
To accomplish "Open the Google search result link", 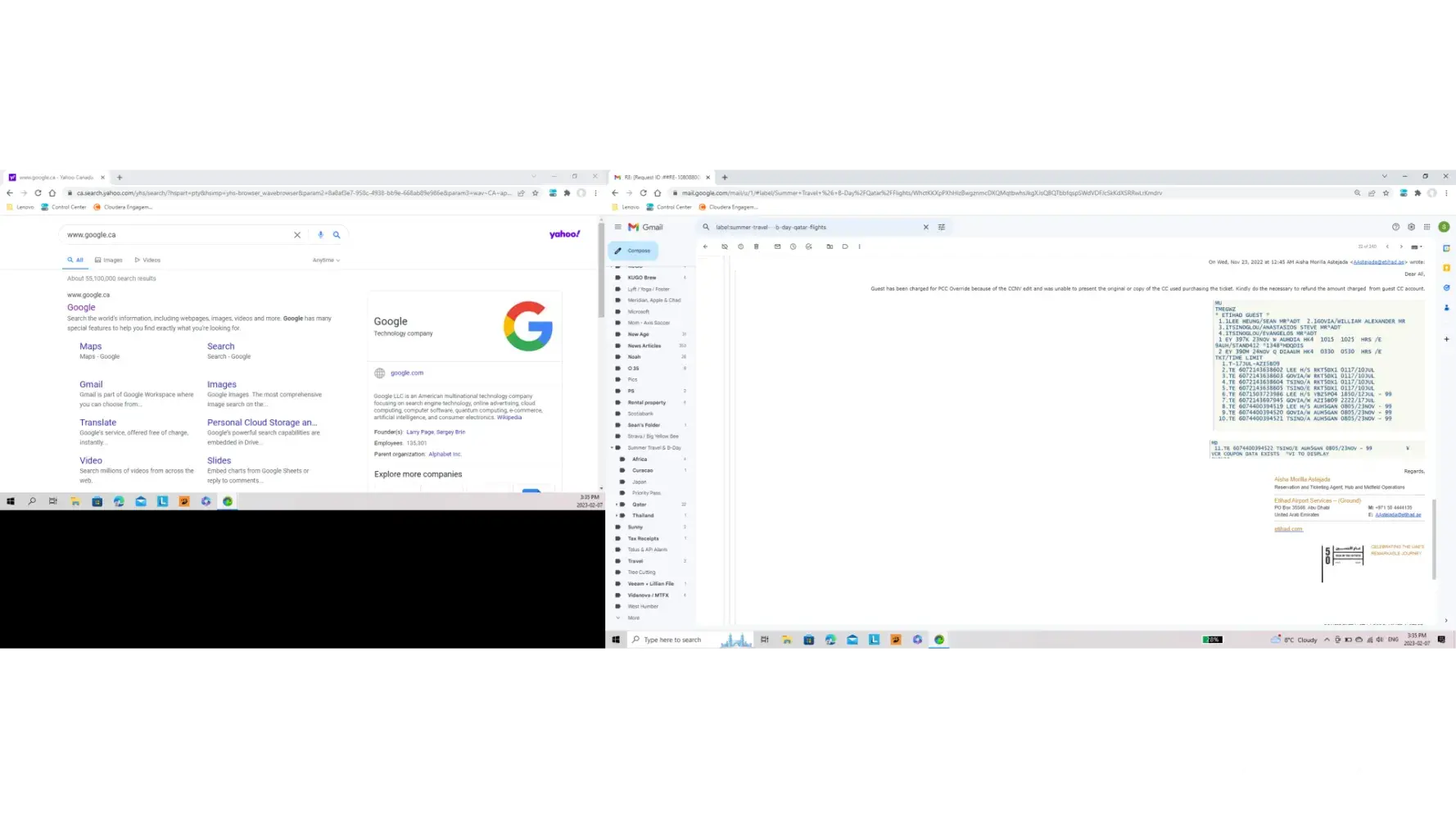I will [81, 308].
